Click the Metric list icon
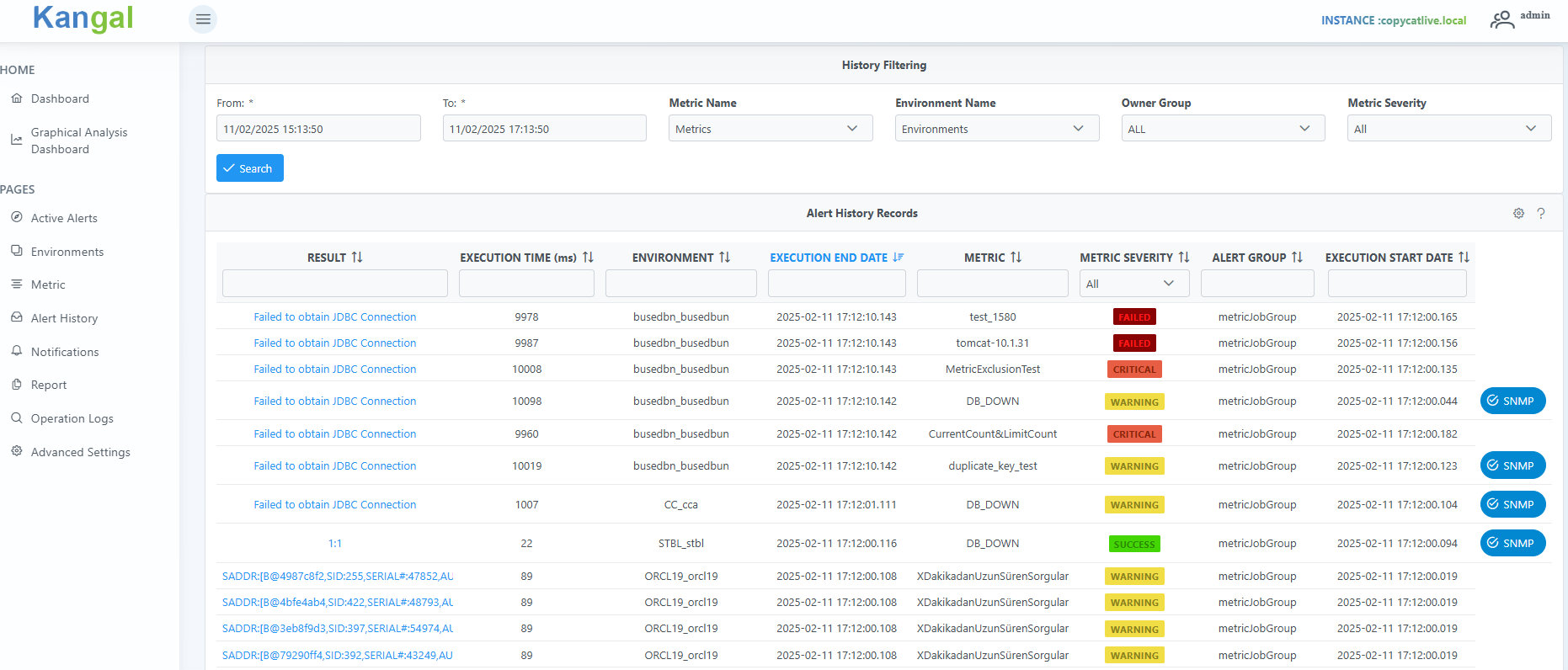The height and width of the screenshot is (670, 1568). pyautogui.click(x=17, y=284)
